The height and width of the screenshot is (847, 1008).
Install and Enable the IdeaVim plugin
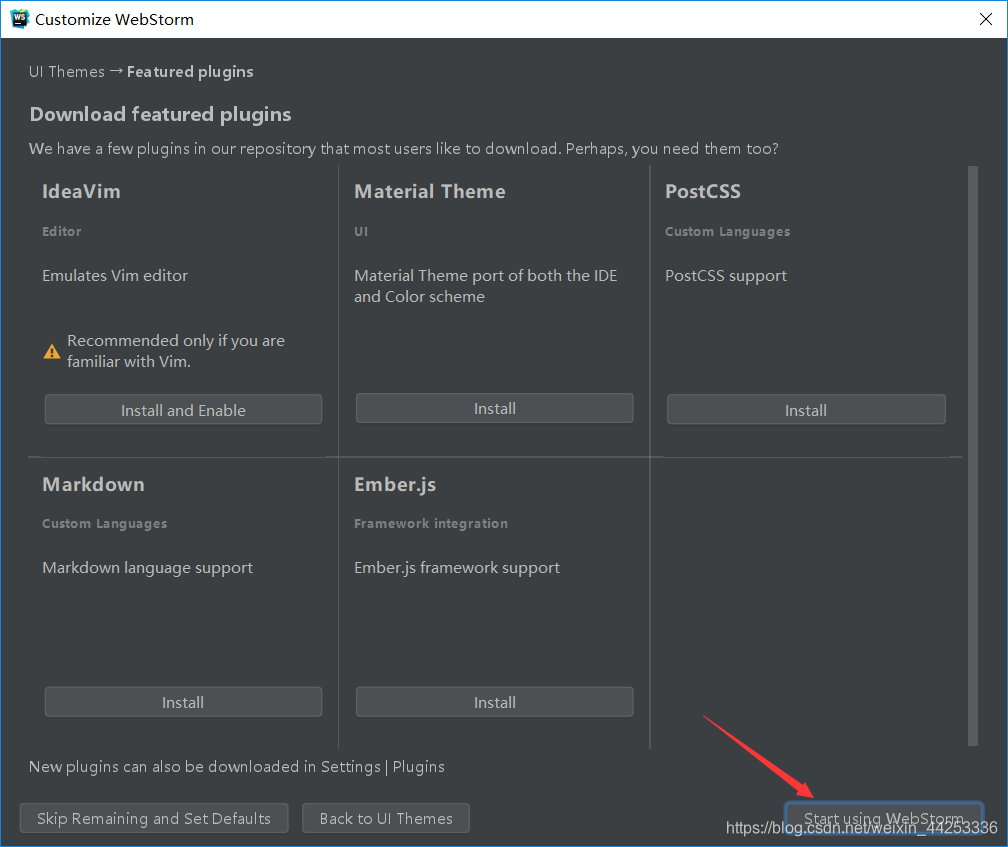183,410
